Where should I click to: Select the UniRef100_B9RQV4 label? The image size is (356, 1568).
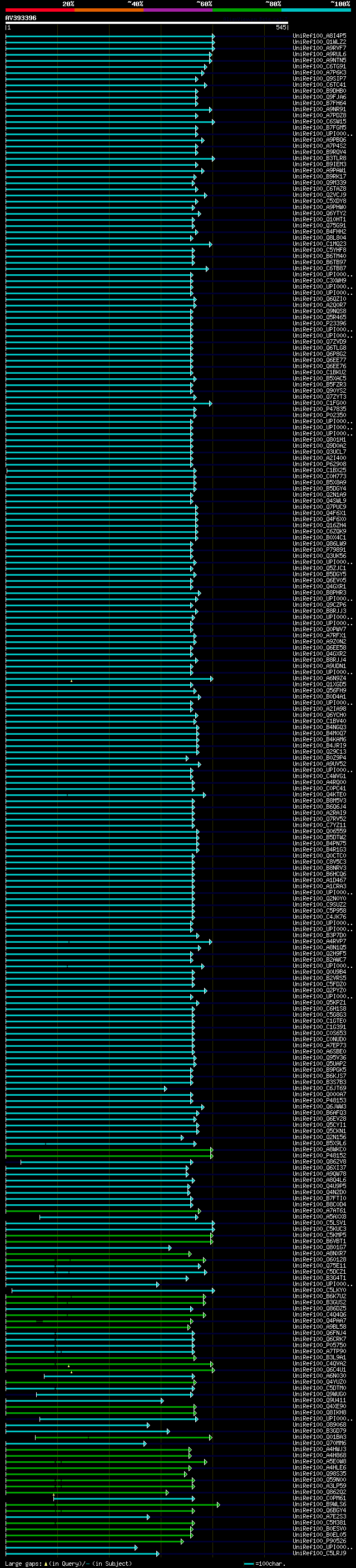coord(319,152)
